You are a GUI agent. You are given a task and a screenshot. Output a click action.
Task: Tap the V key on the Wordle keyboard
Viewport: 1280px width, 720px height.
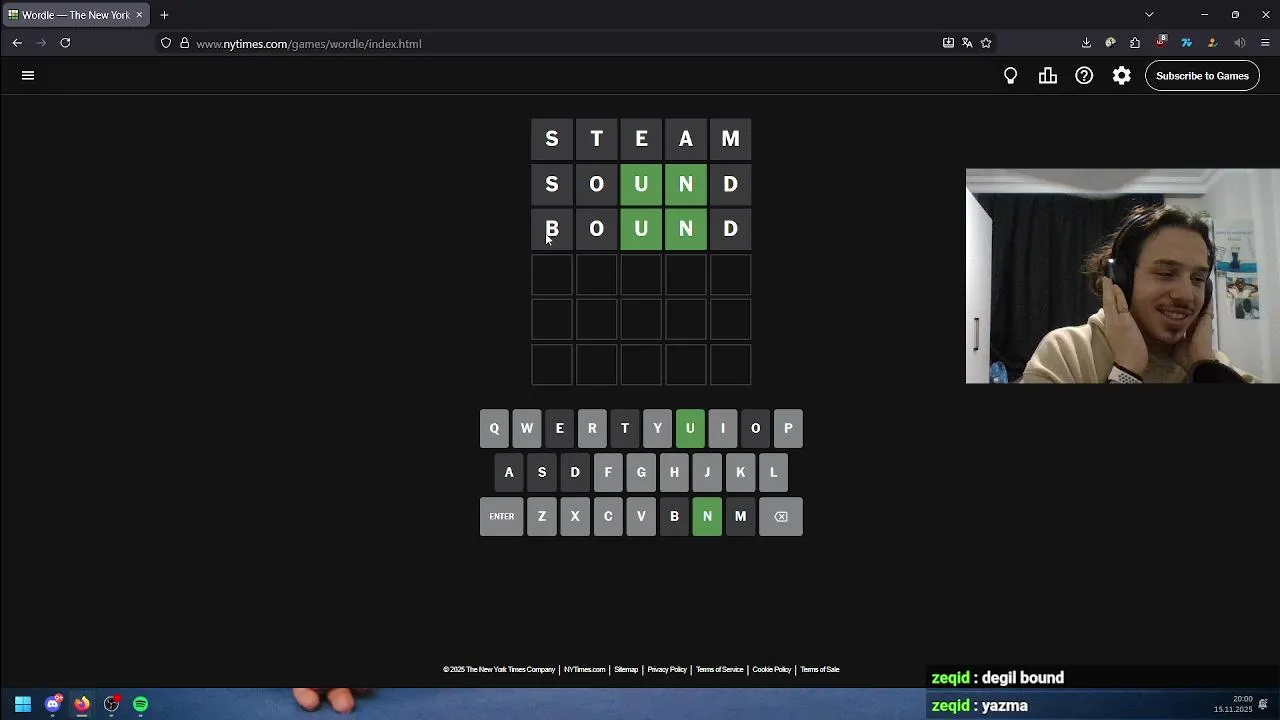pos(641,517)
